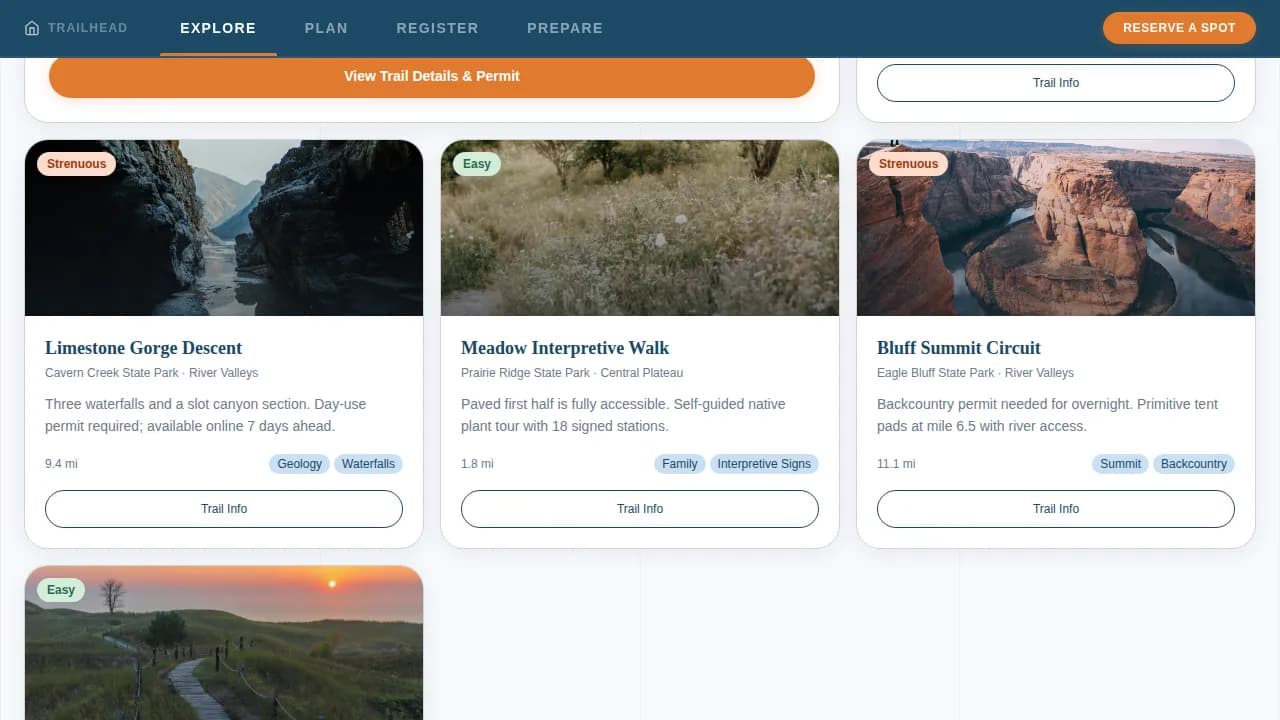
Task: Select the Family tag
Action: (x=680, y=464)
